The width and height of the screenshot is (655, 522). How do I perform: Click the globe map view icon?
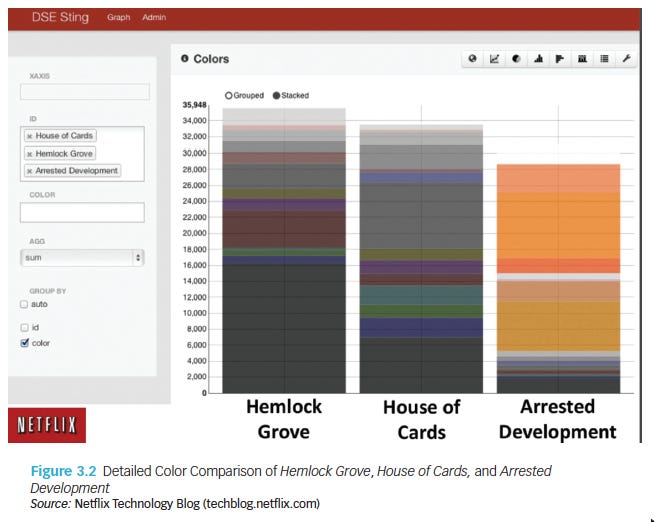472,59
